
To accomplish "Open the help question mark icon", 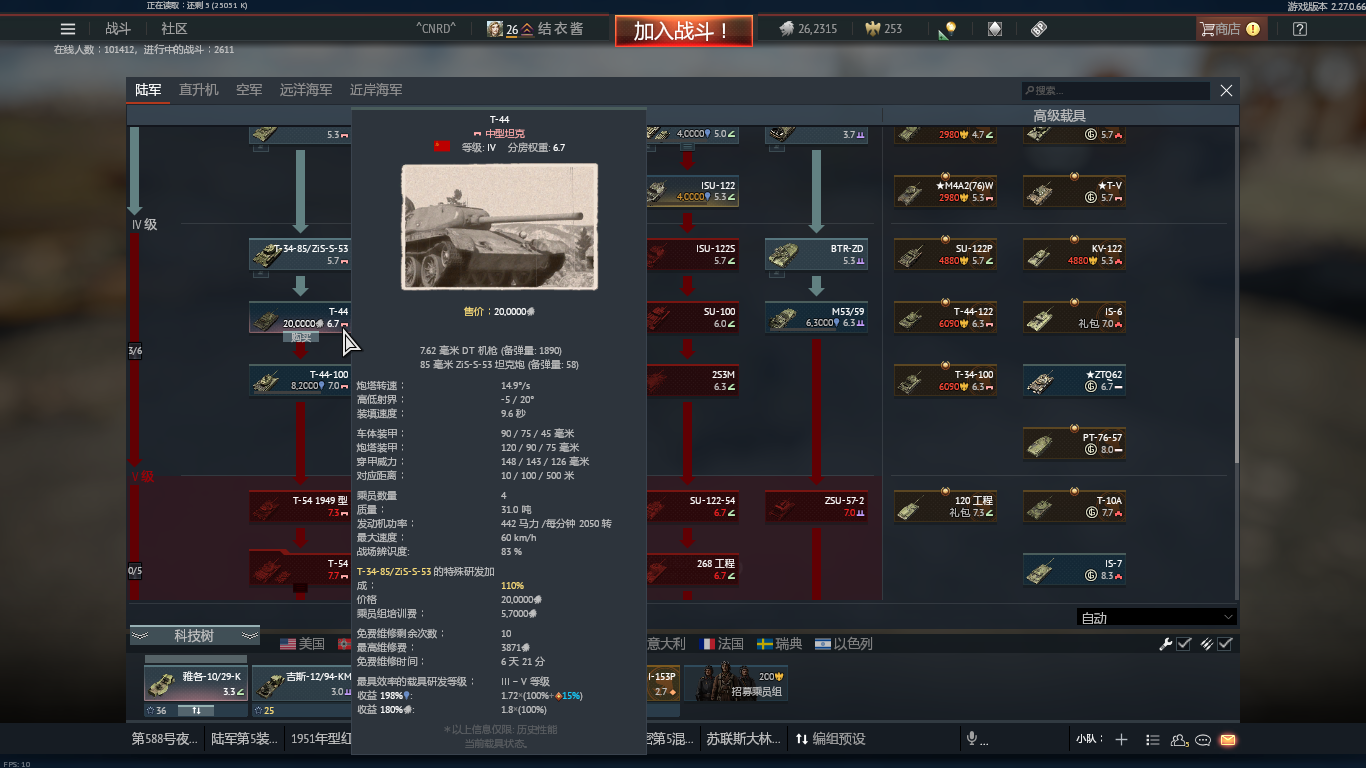I will coord(1300,29).
